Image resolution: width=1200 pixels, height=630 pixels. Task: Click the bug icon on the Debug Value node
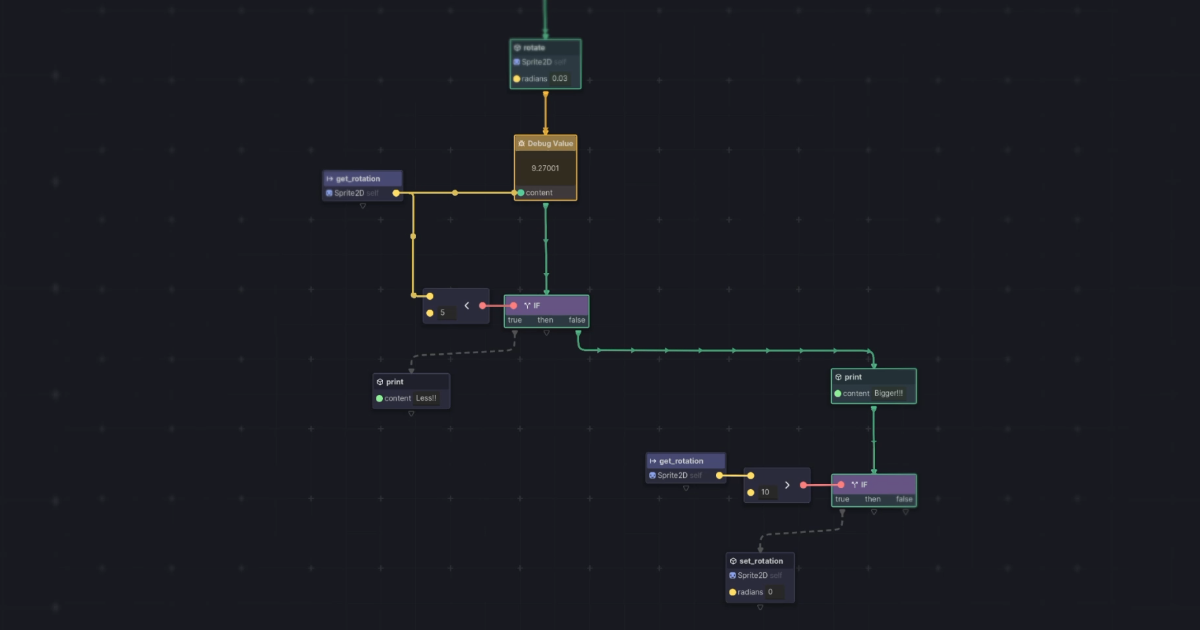point(521,143)
